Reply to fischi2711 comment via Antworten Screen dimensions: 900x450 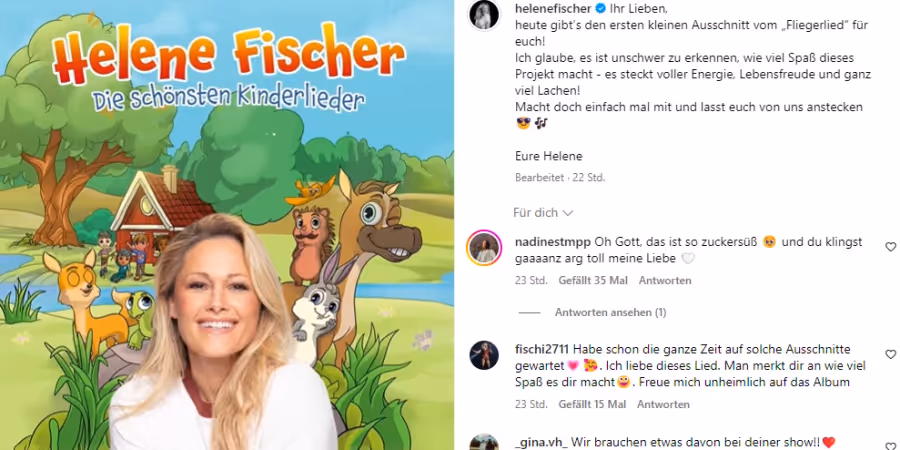663,405
